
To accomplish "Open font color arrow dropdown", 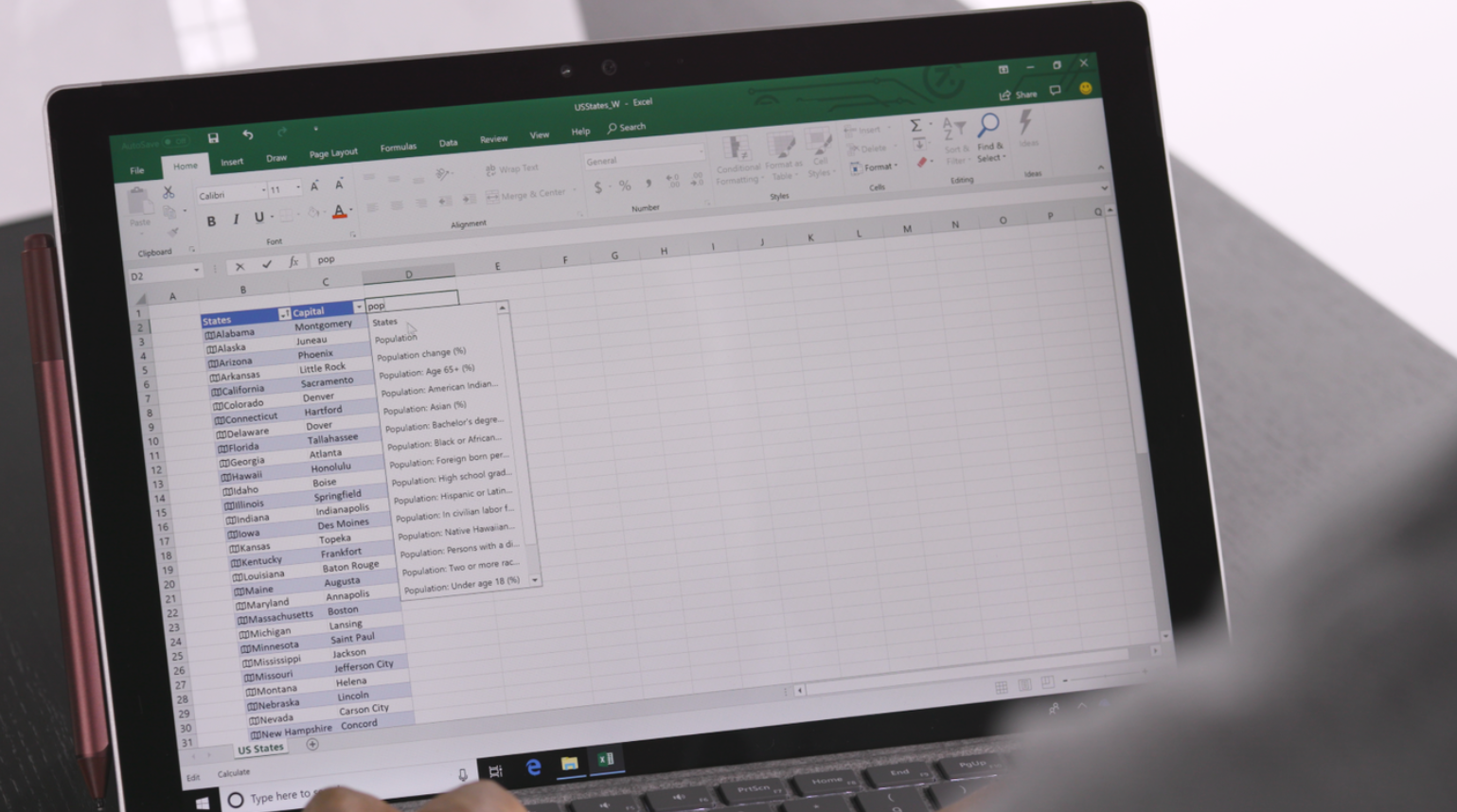I will 351,211.
